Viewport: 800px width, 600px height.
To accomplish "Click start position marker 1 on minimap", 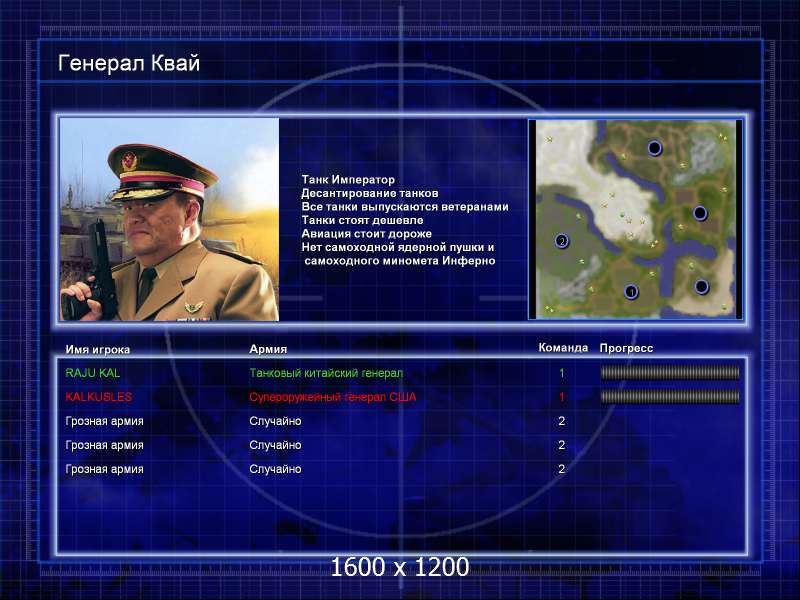I will coord(631,292).
